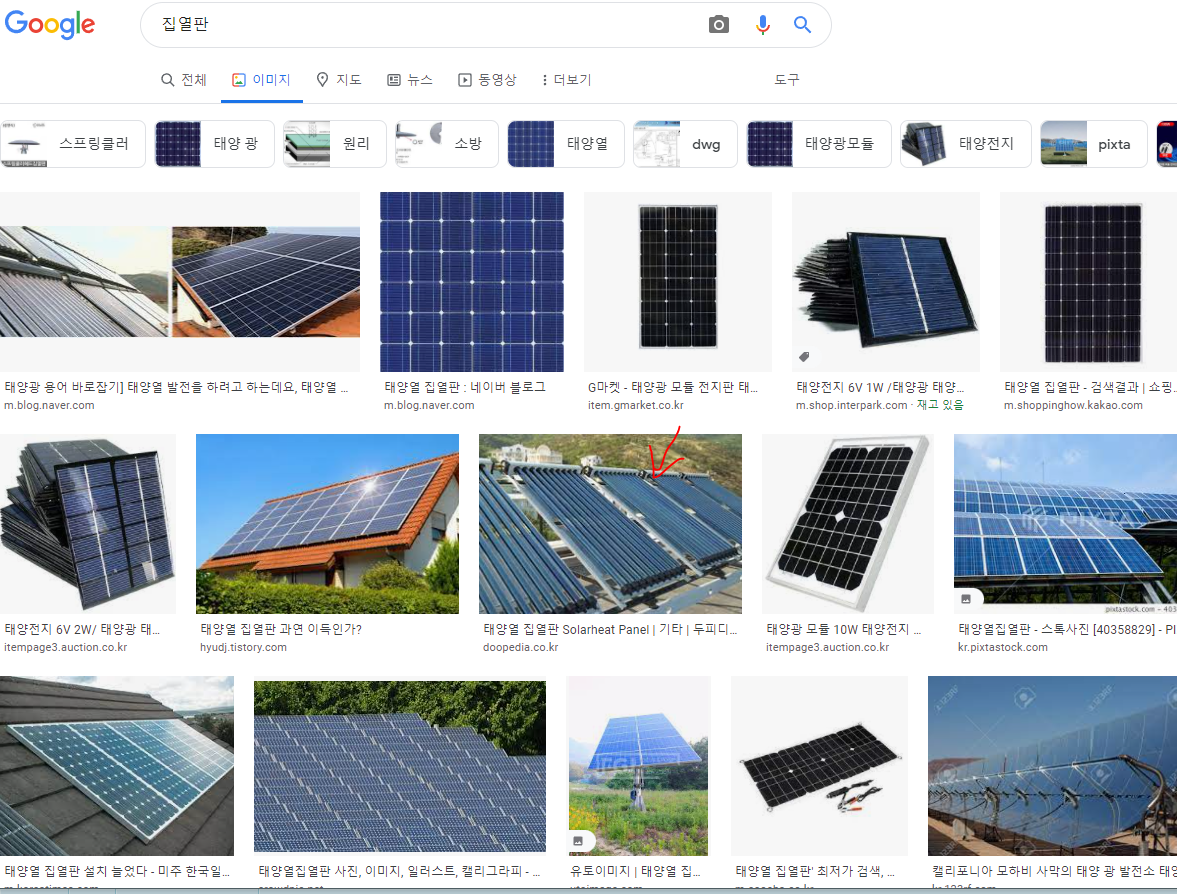1177x894 pixels.
Task: Select the 태양열 suggestion chip
Action: [566, 143]
